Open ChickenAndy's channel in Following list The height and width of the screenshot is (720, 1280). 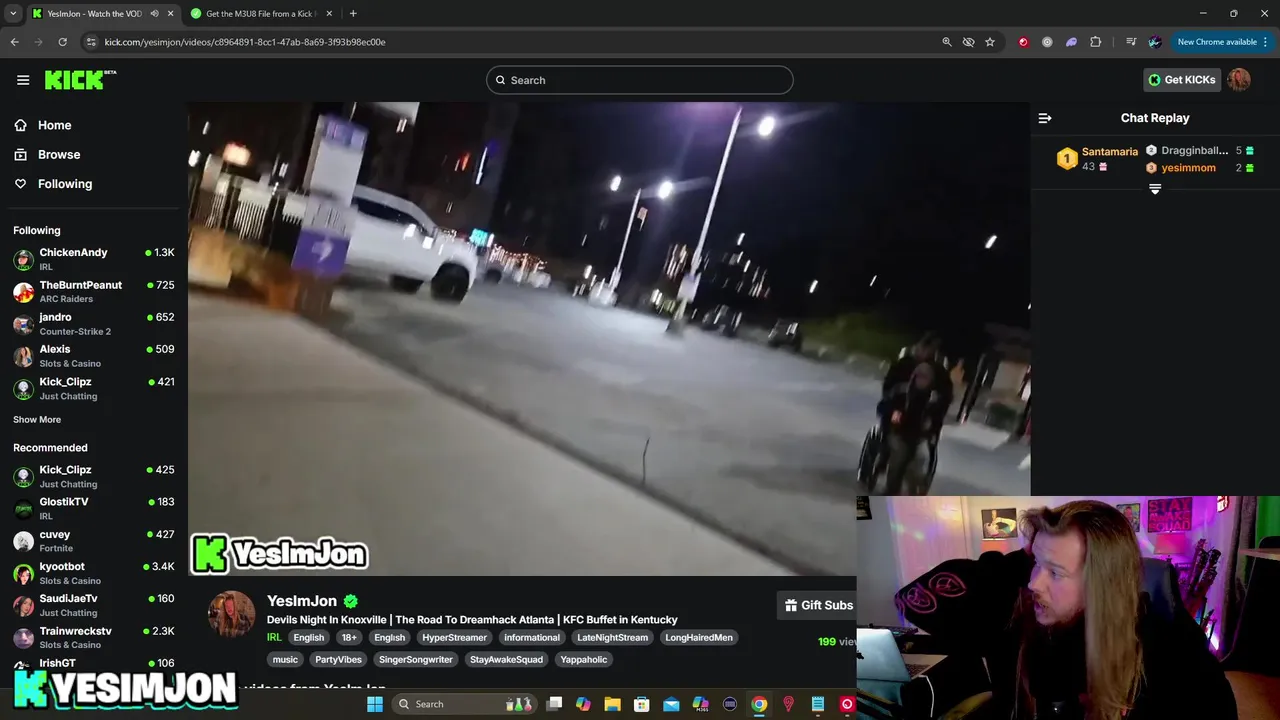pyautogui.click(x=94, y=259)
